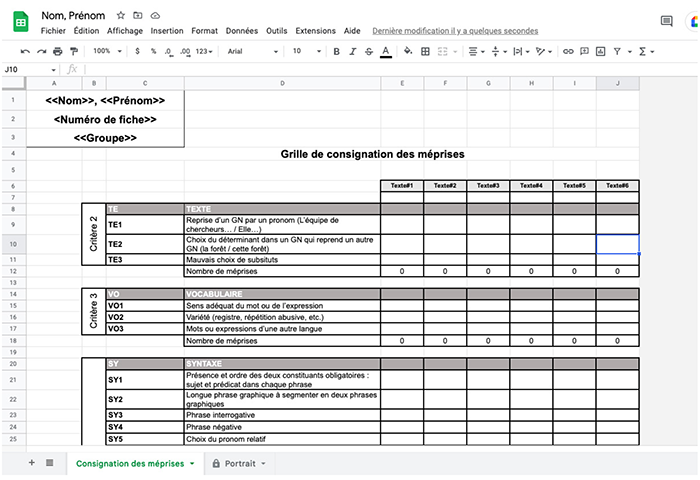Image resolution: width=700 pixels, height=480 pixels.
Task: Decrease decimal places icon
Action: (x=168, y=51)
